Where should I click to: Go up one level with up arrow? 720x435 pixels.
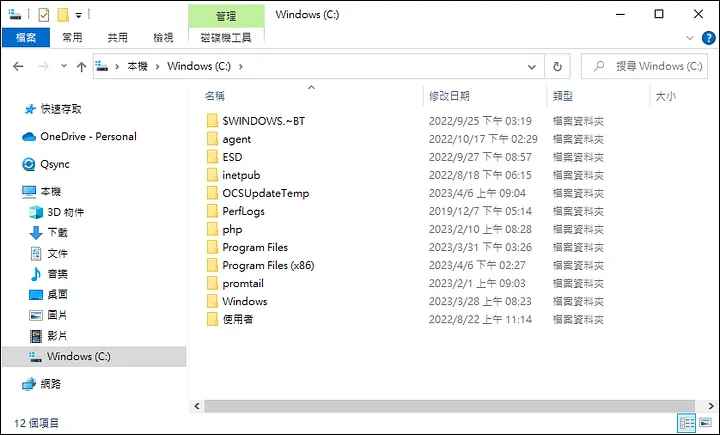(x=81, y=67)
